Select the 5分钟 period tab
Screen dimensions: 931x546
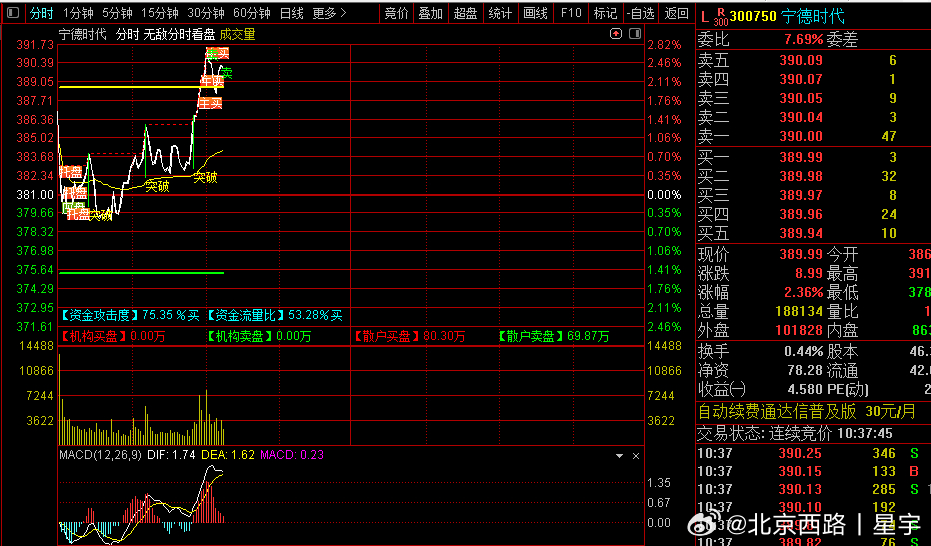[117, 13]
